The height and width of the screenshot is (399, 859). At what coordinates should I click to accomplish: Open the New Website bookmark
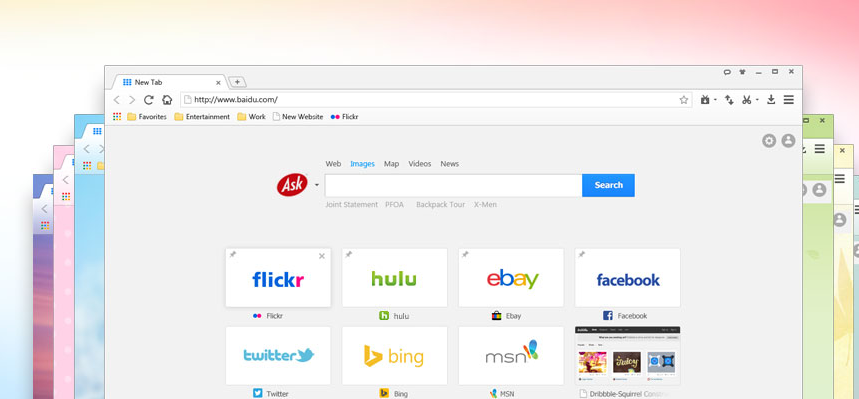pos(298,117)
